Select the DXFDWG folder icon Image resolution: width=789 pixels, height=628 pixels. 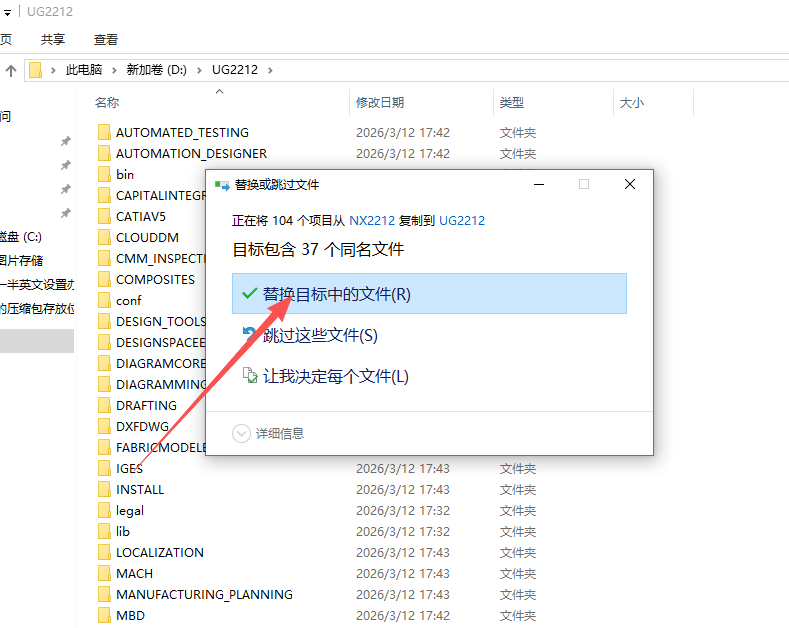(x=104, y=427)
